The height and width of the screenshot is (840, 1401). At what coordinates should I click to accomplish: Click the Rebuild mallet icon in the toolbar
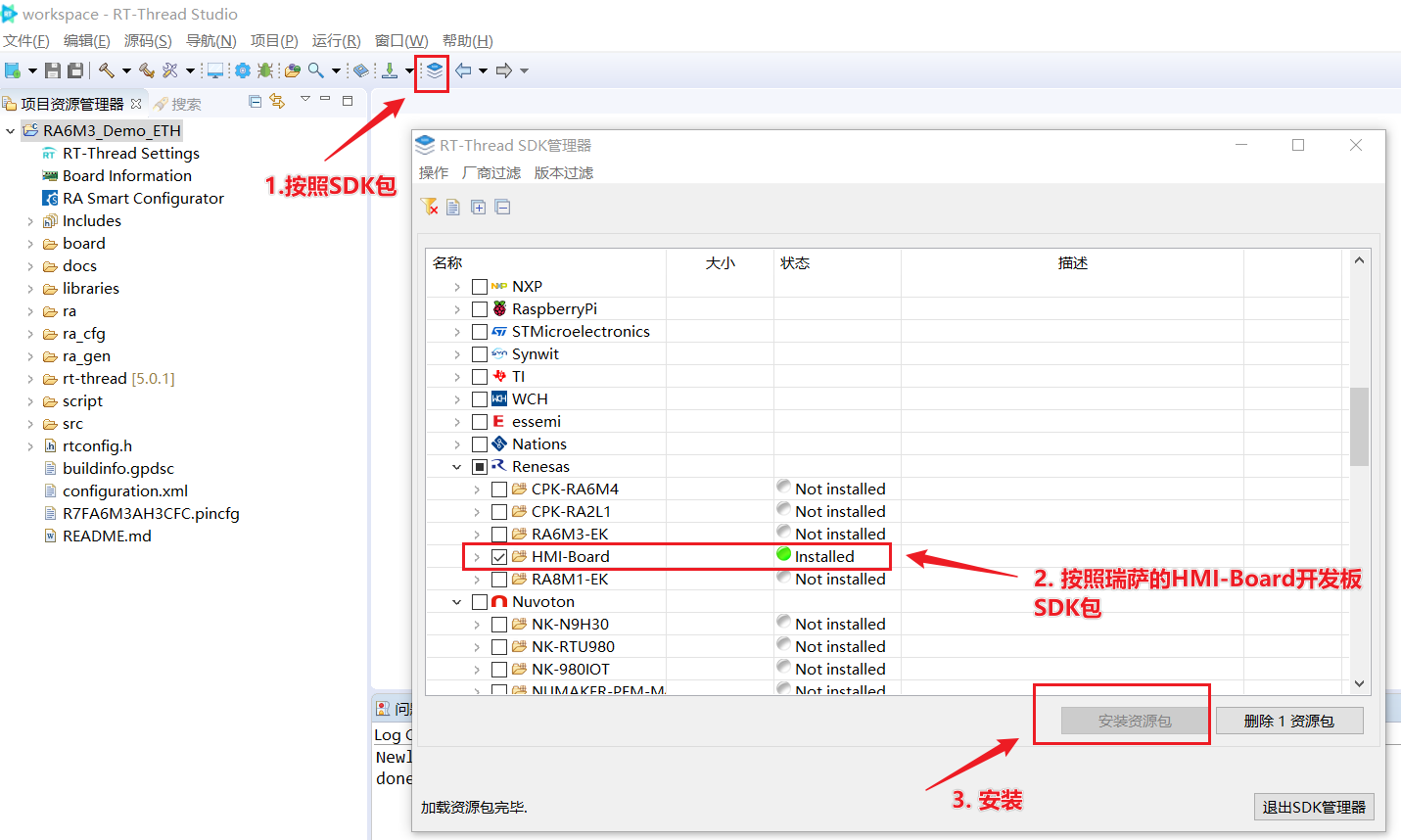point(147,70)
